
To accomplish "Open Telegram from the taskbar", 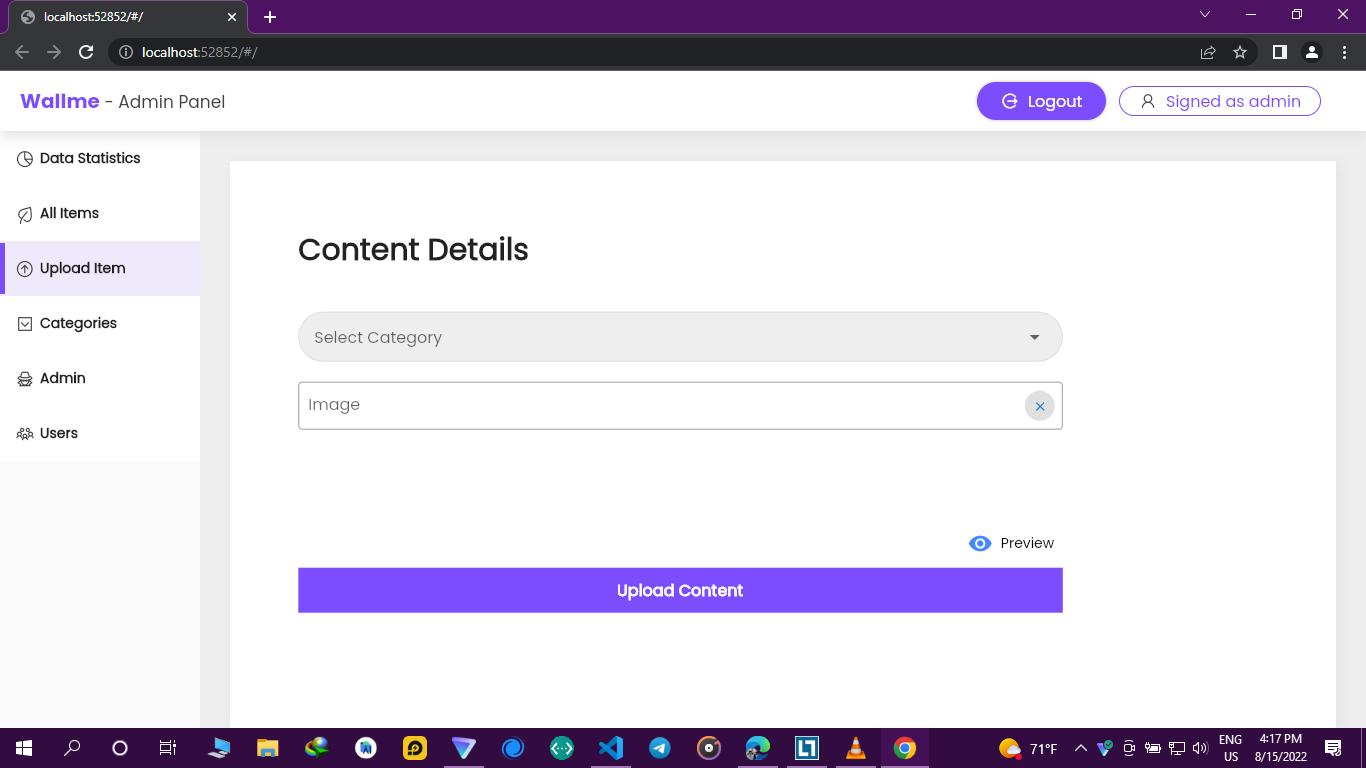I will click(660, 748).
